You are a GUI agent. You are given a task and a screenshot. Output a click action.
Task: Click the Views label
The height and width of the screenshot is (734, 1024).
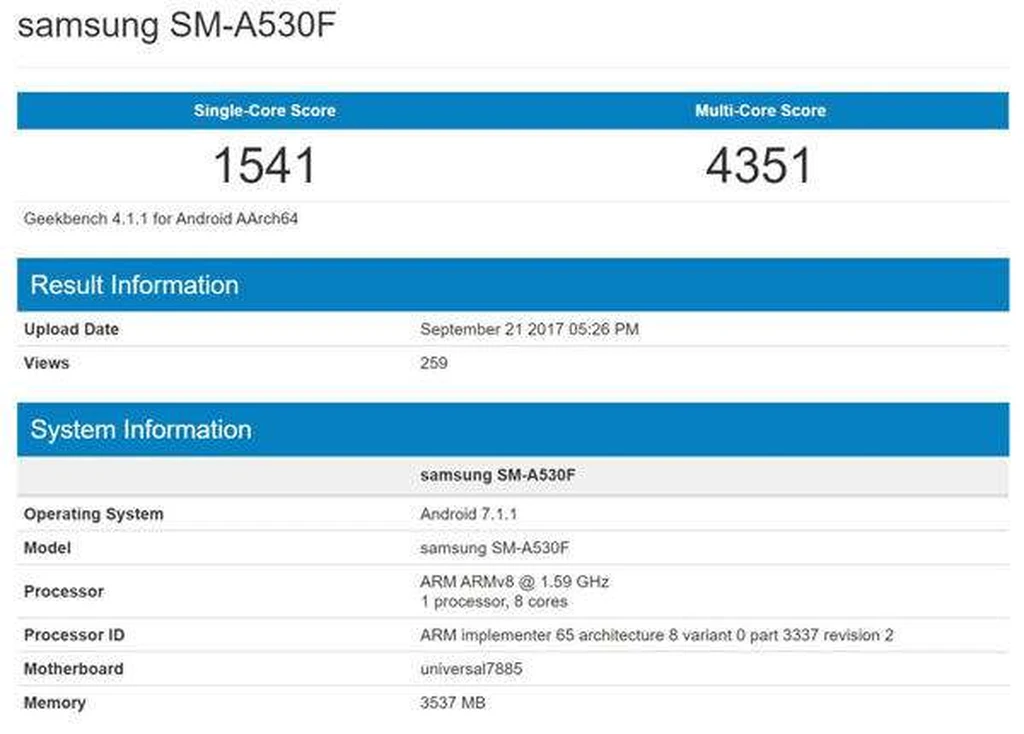pos(46,363)
